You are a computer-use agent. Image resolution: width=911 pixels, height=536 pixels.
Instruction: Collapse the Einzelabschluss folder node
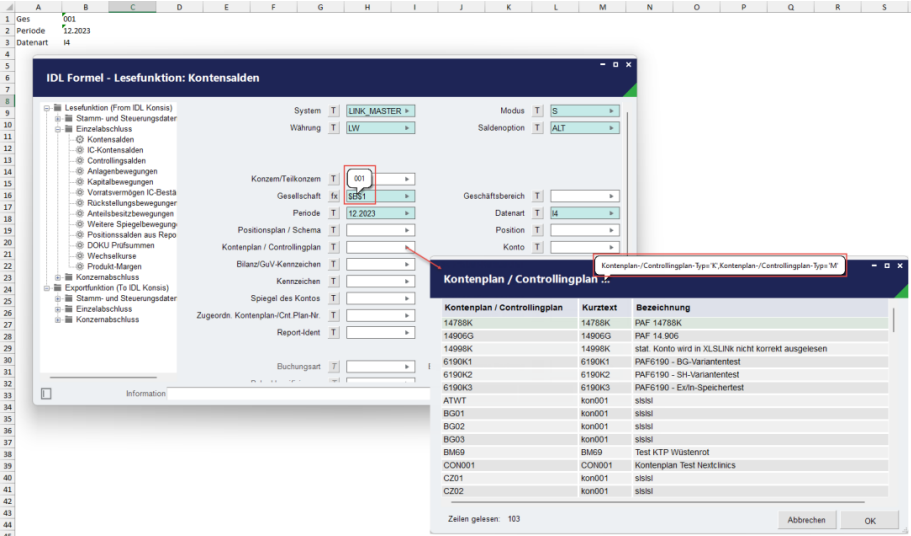tap(58, 129)
